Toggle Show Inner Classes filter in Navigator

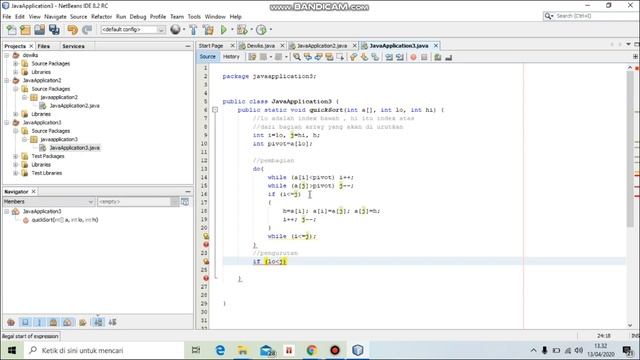click(x=68, y=322)
